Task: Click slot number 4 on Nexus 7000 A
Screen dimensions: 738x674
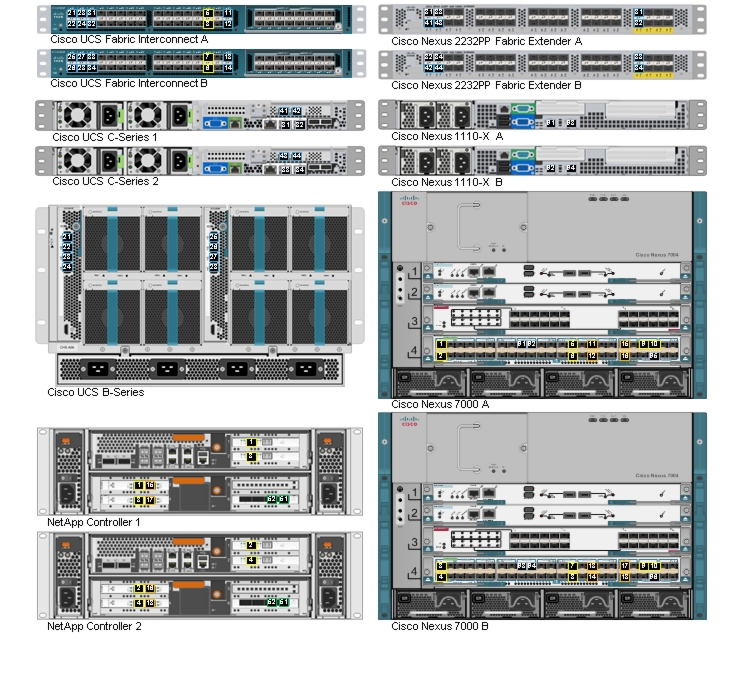Action: pos(414,350)
